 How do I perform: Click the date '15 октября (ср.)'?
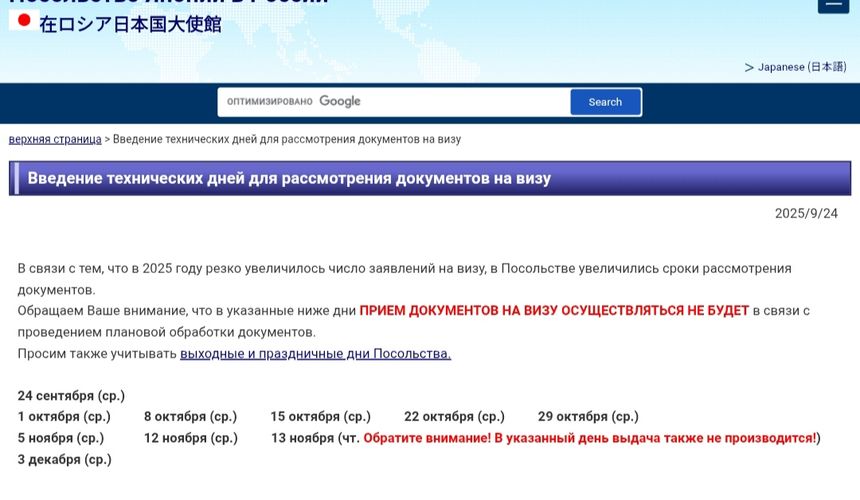[x=320, y=417]
